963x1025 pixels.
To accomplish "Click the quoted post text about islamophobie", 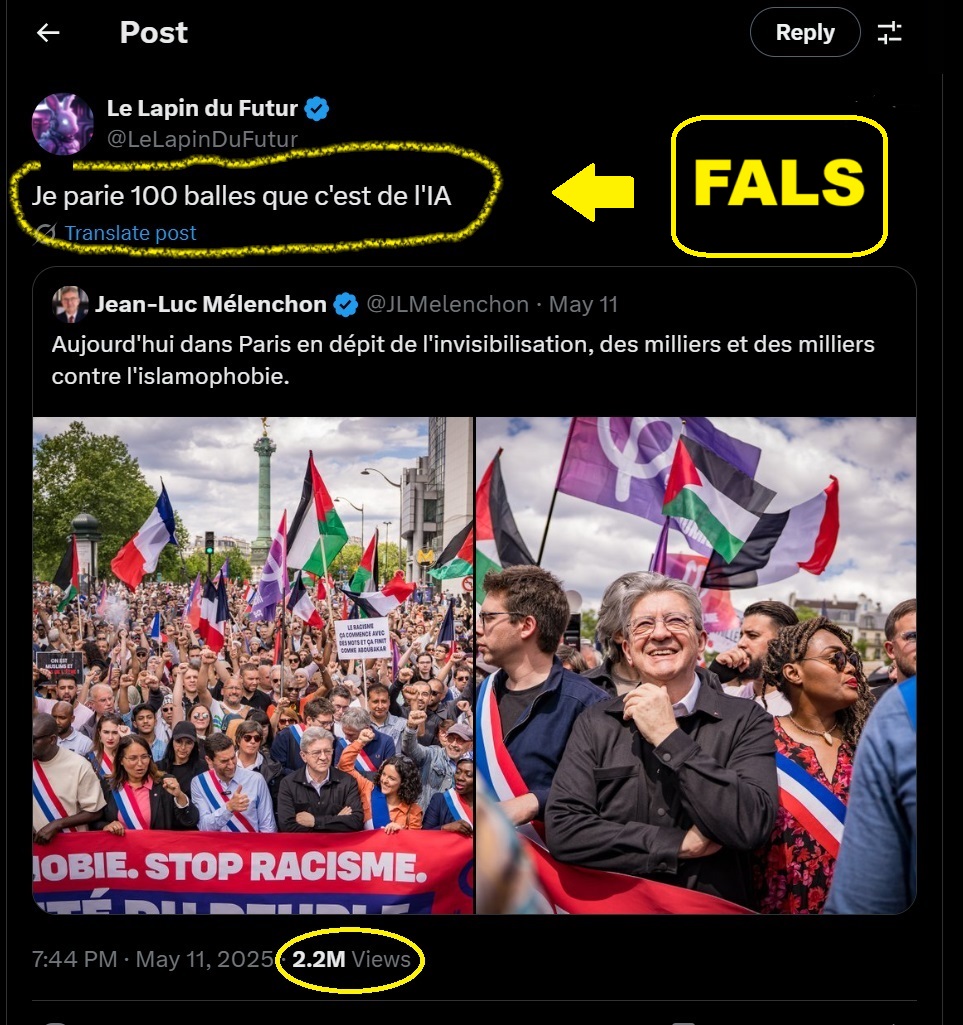I will tap(463, 360).
